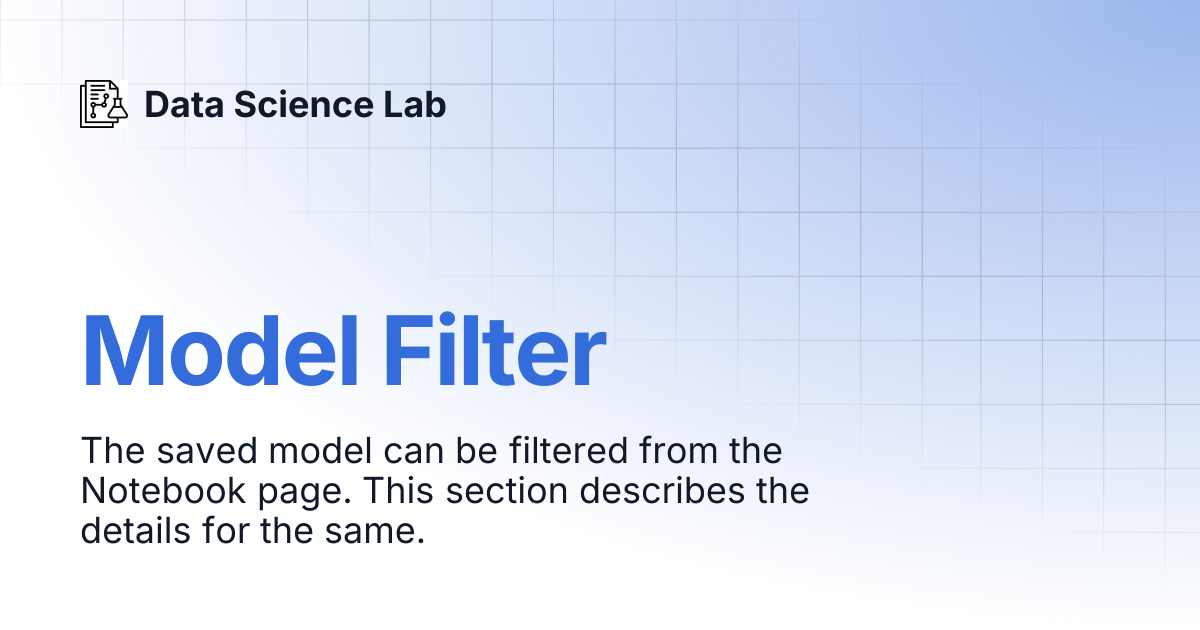Viewport: 1200px width, 630px height.
Task: Open the "Data Science Lab" title text
Action: [x=295, y=104]
